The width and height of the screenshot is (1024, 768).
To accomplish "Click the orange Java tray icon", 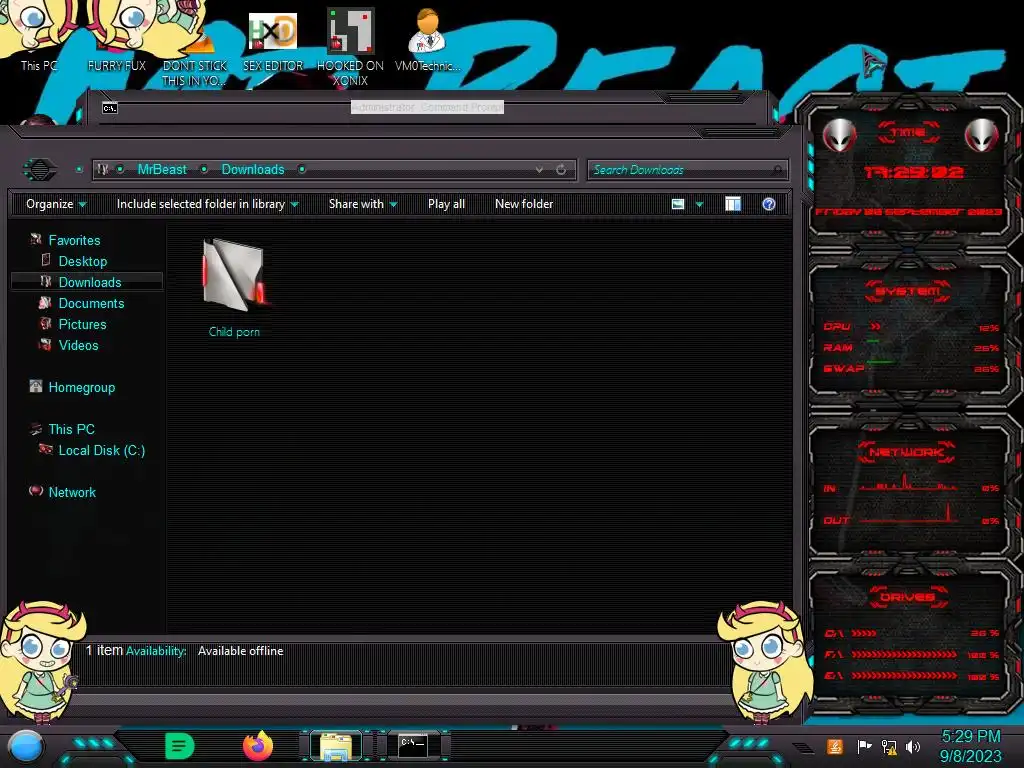I will pyautogui.click(x=834, y=746).
